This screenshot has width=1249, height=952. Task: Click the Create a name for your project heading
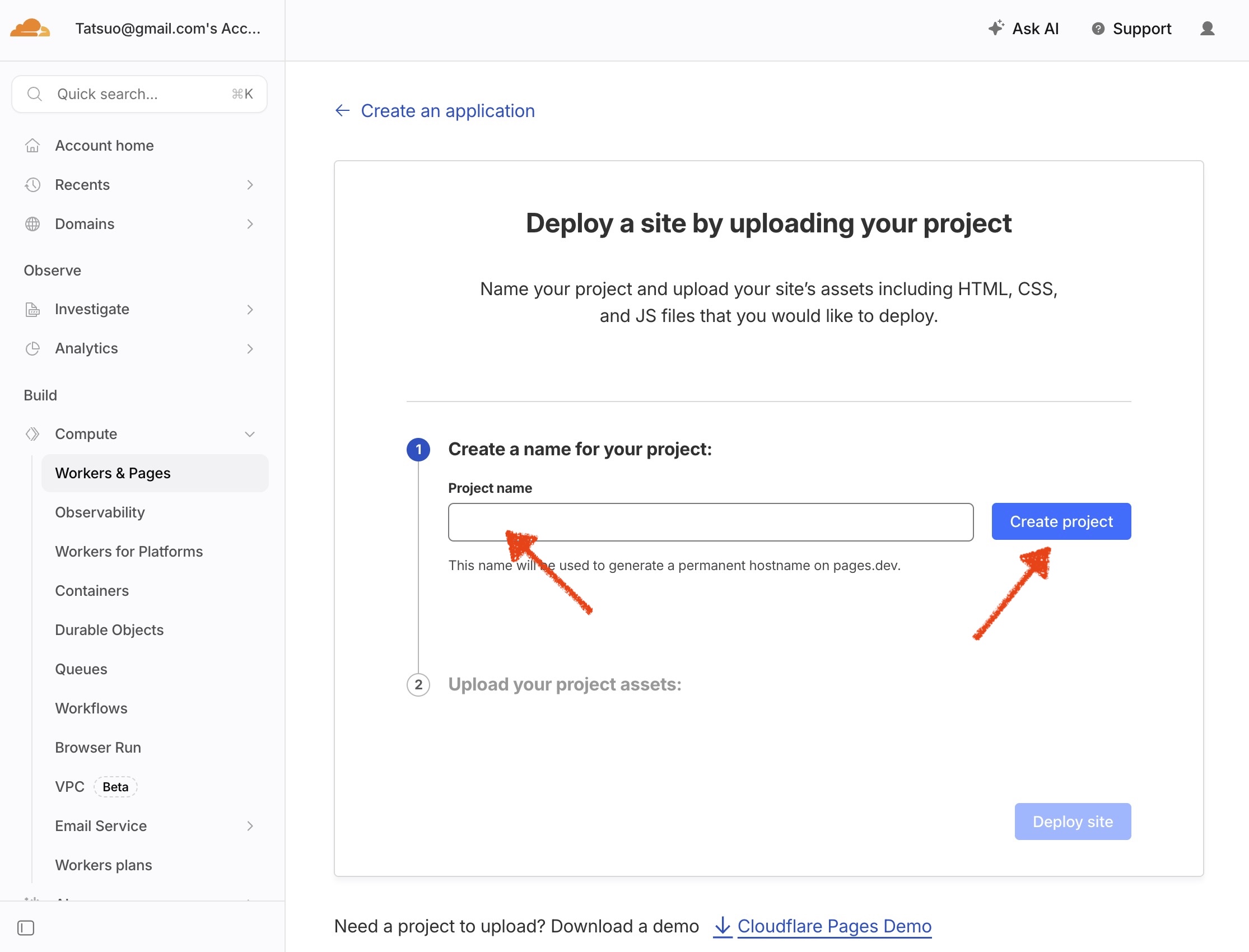(x=580, y=449)
